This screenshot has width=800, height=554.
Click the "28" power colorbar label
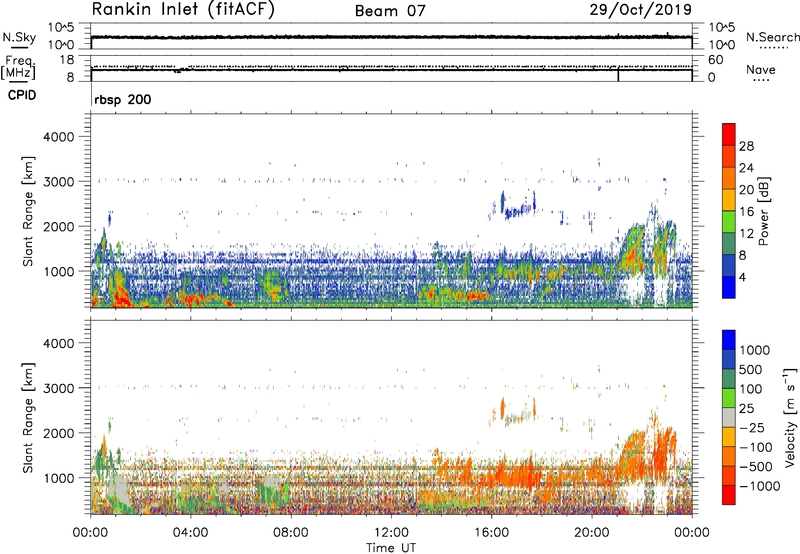tap(746, 146)
